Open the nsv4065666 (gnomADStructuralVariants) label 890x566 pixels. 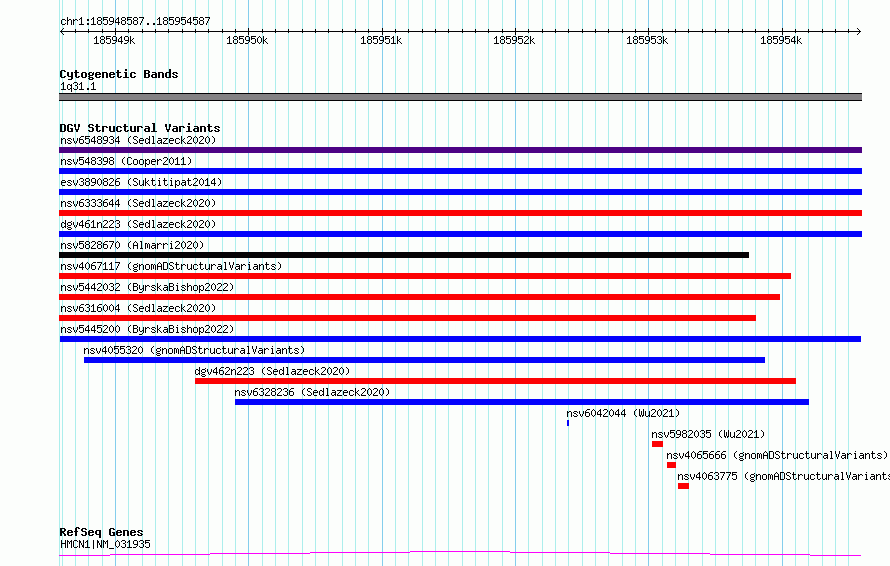click(777, 455)
